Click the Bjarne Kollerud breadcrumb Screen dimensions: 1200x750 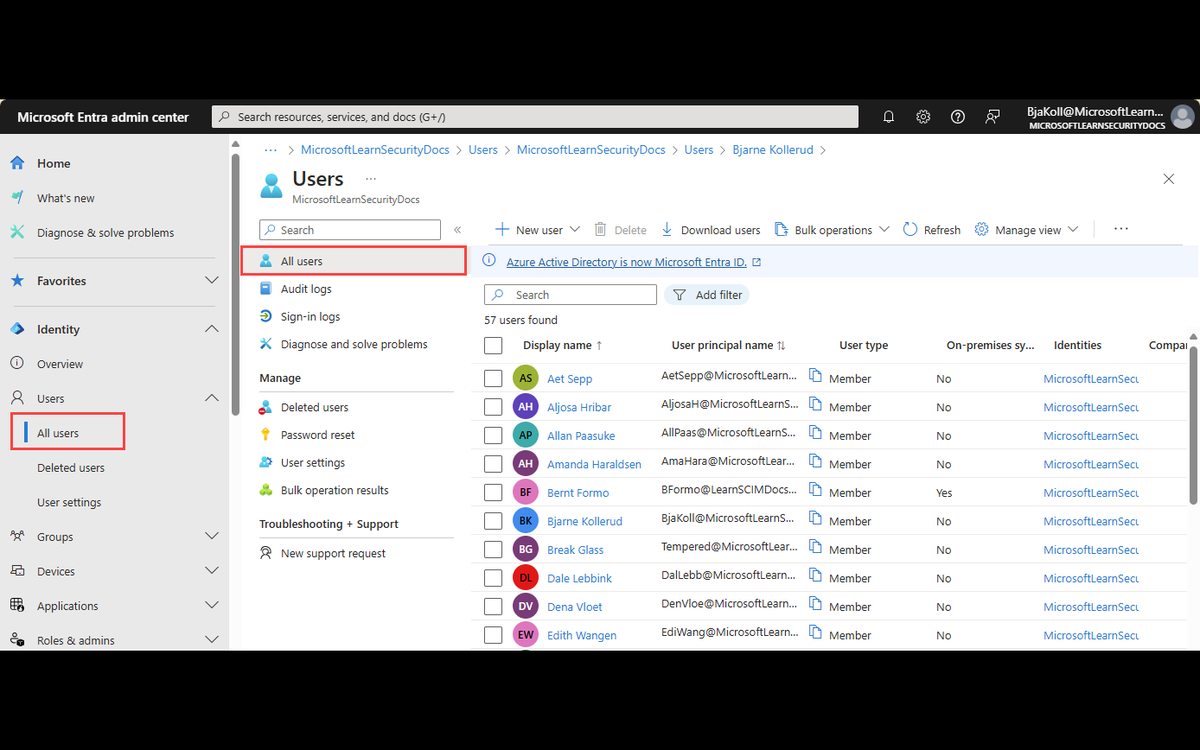pos(773,150)
